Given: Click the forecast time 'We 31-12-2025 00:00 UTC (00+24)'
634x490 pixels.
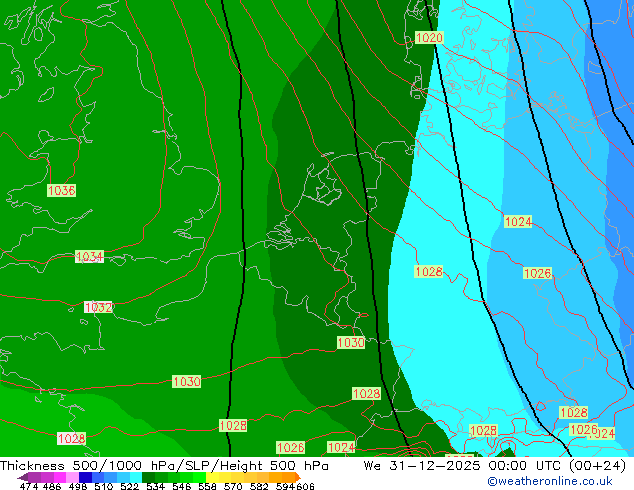Looking at the screenshot, I should [495, 465].
